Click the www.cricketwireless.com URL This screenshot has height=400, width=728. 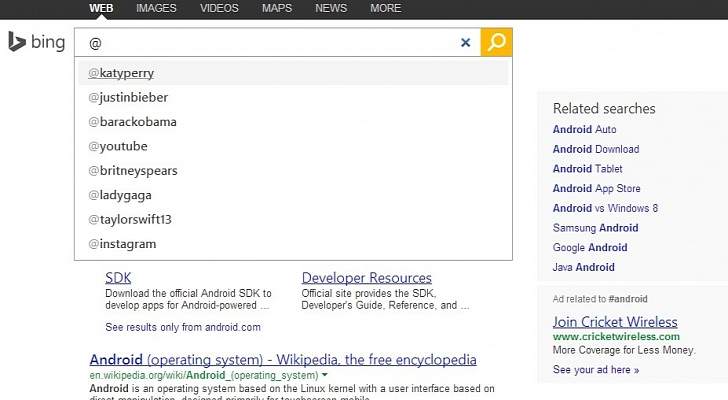click(x=616, y=336)
